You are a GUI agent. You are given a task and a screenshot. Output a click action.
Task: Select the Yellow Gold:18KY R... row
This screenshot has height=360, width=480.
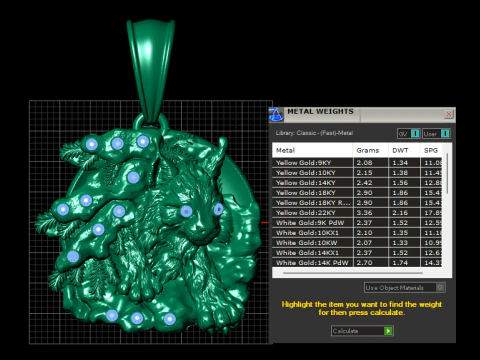coord(357,203)
